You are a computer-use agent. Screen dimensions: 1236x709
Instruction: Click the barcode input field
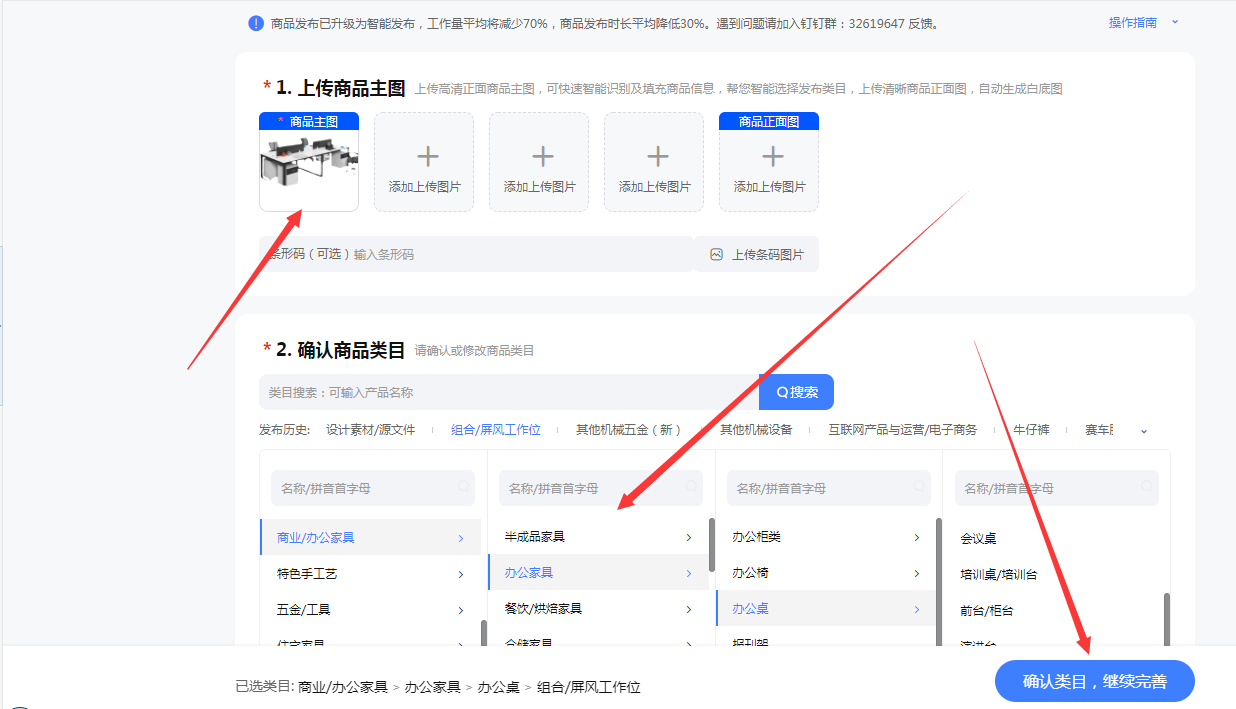pyautogui.click(x=476, y=254)
